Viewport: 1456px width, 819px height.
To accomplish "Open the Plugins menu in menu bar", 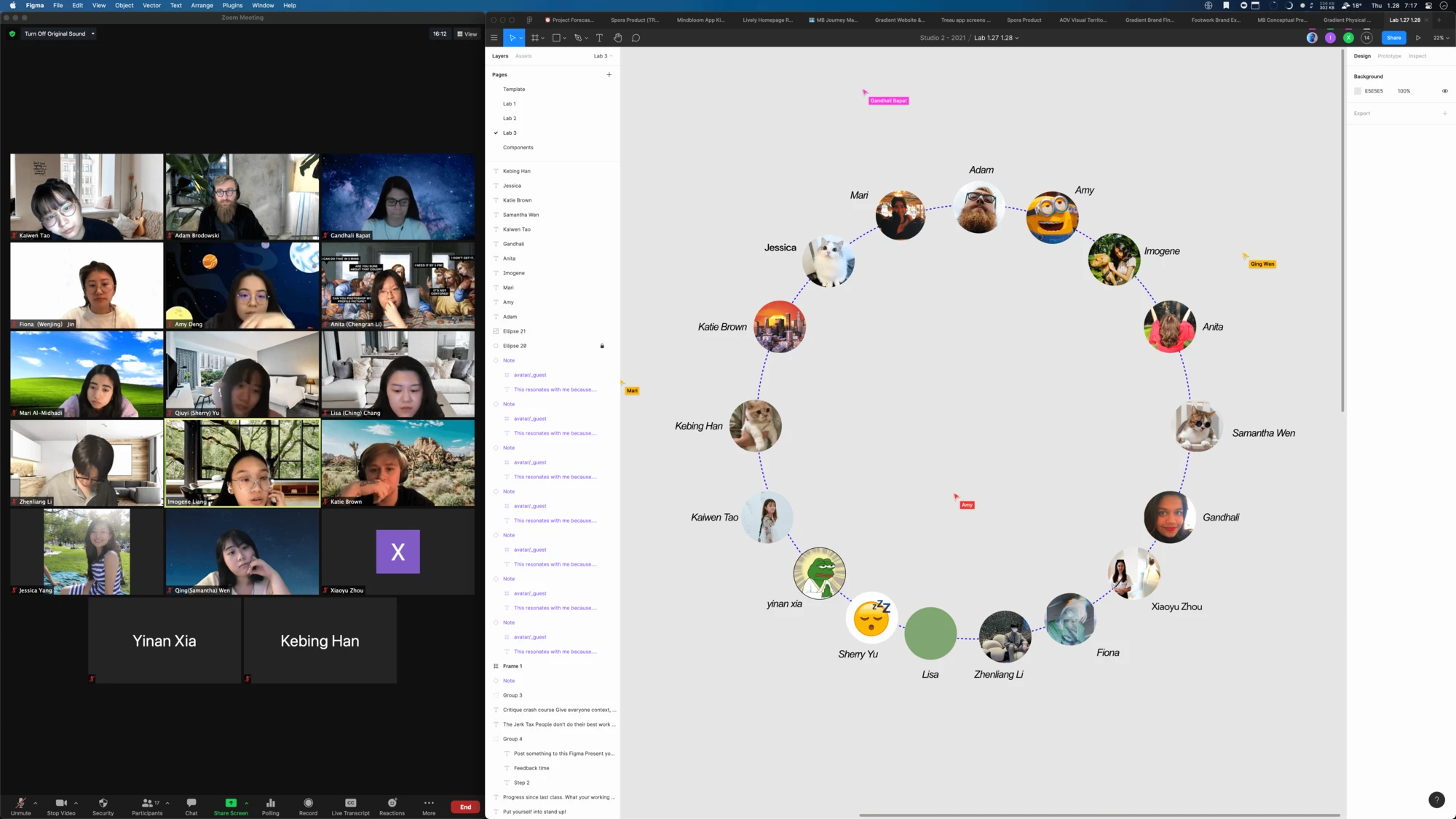I will pos(232,5).
